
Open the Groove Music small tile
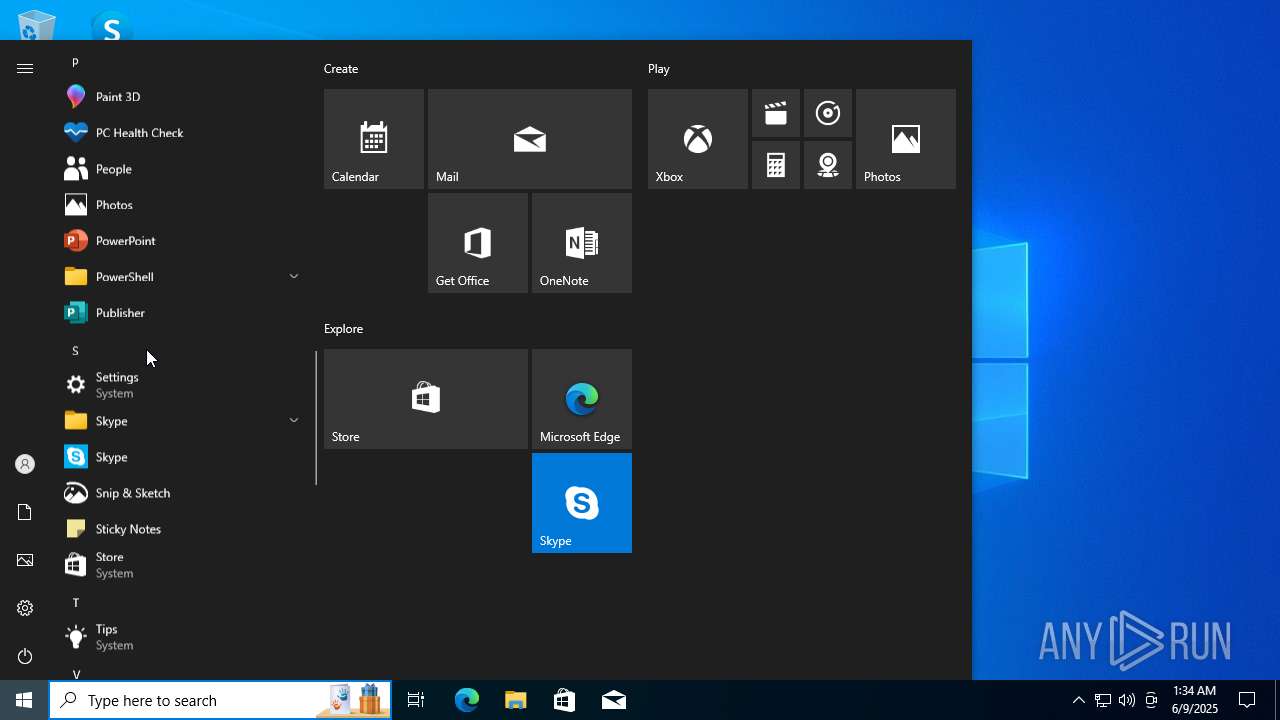click(x=828, y=113)
